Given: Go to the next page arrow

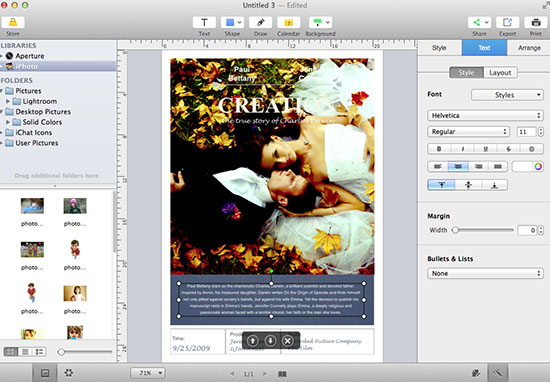Looking at the screenshot, I should pyautogui.click(x=265, y=374).
